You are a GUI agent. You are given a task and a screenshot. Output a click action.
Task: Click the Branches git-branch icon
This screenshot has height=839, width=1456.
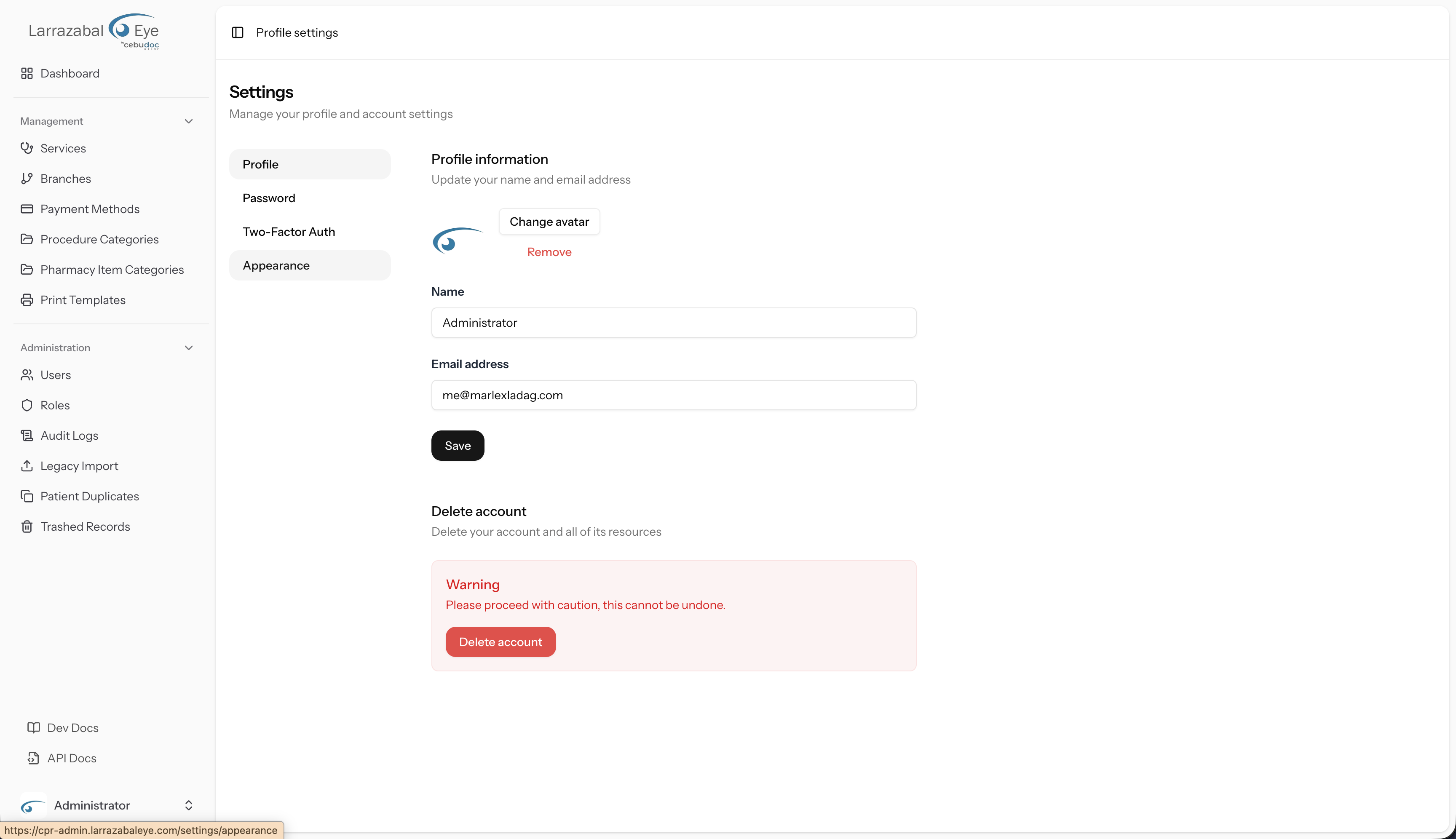coord(27,179)
